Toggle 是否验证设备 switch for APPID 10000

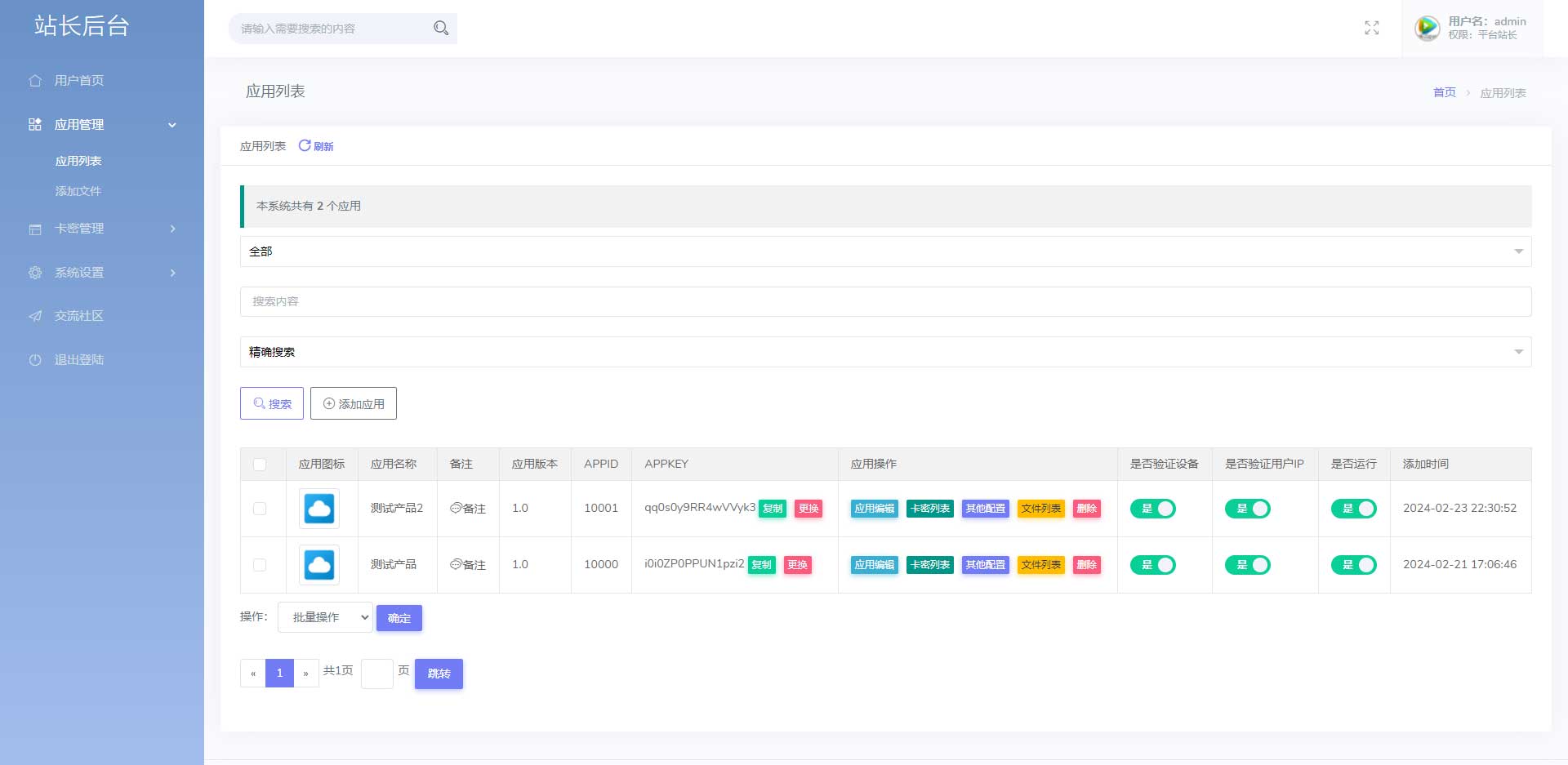(x=1153, y=565)
